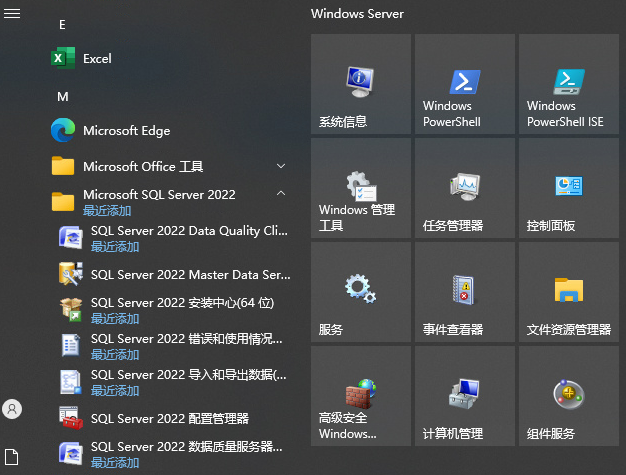Expand Microsoft Office 工具 folder chevron
The width and height of the screenshot is (626, 475).
[281, 166]
